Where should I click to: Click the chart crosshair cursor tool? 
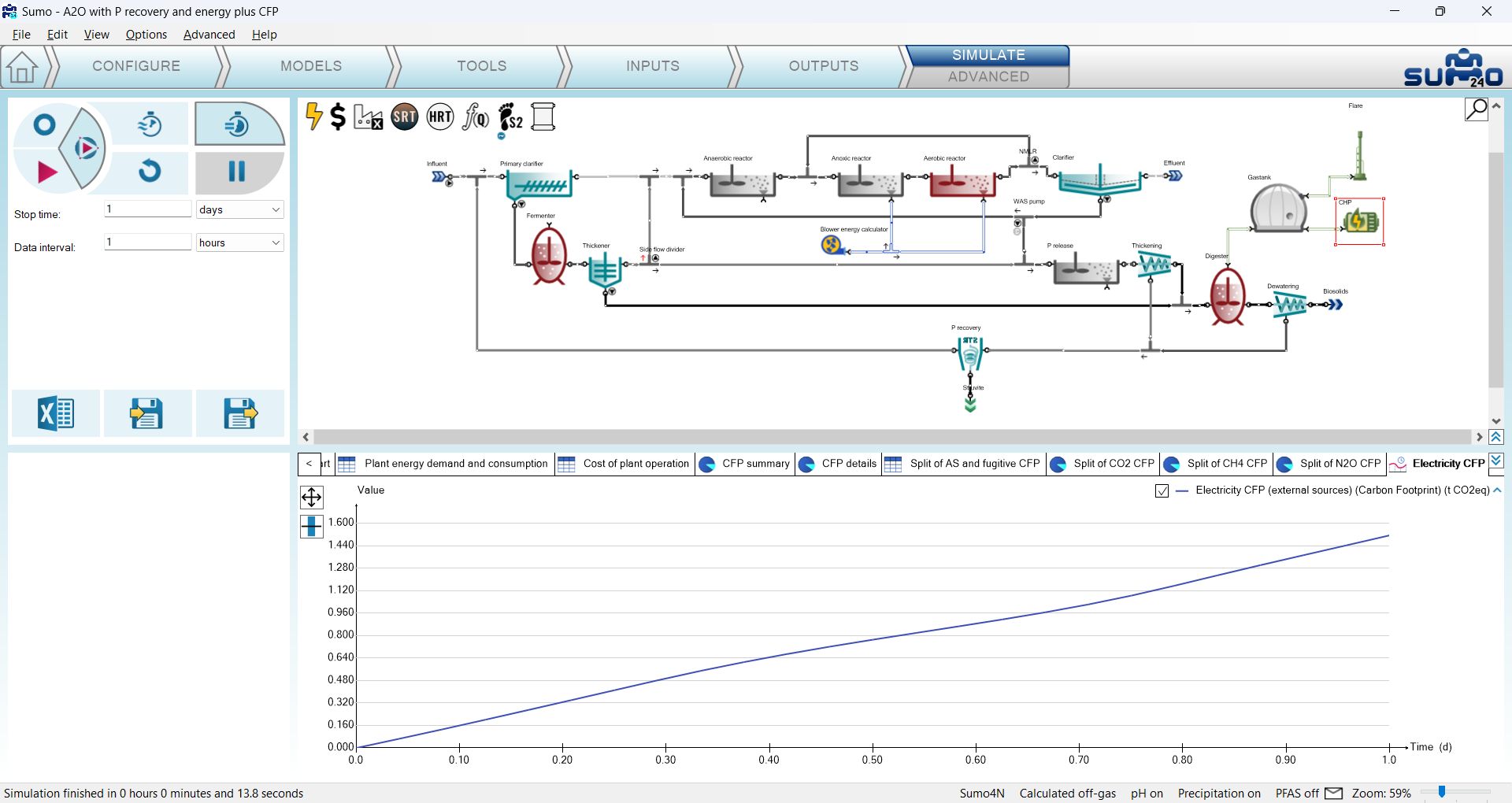click(x=312, y=526)
